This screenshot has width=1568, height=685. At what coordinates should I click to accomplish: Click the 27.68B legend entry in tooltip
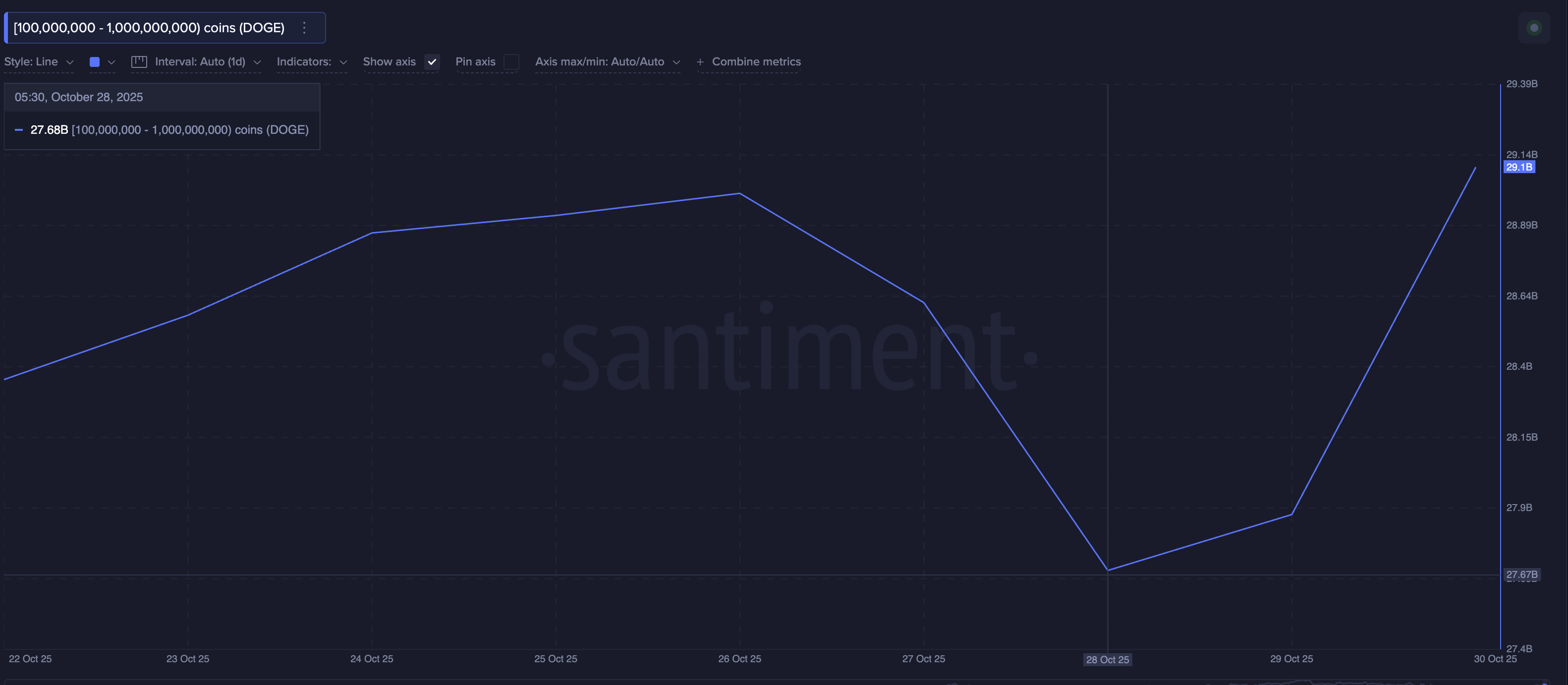(49, 130)
